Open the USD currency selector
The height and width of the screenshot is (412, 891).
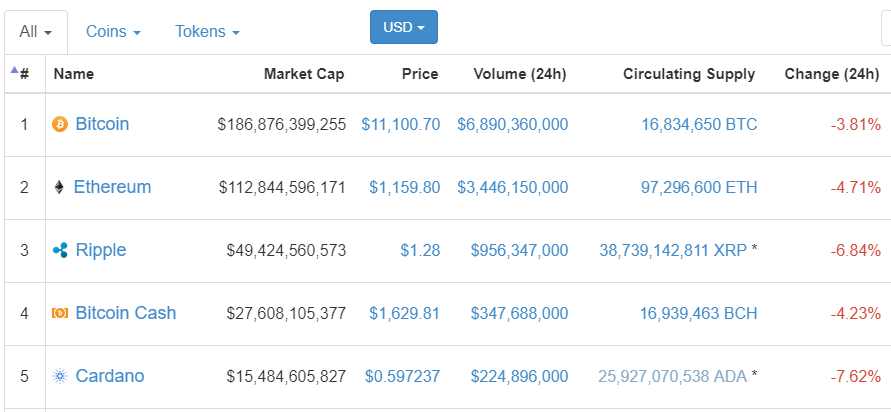click(x=403, y=27)
